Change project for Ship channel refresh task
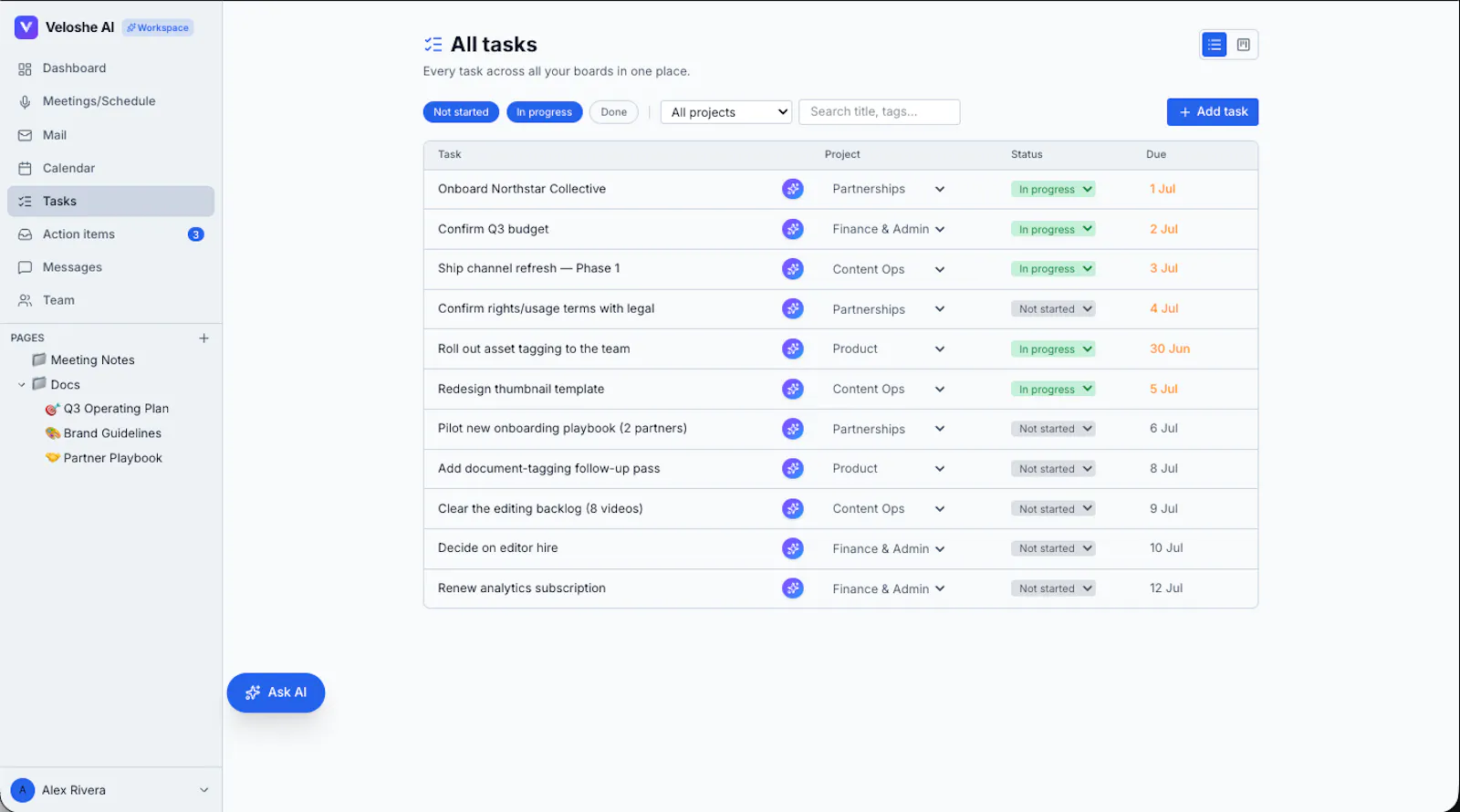 (888, 269)
